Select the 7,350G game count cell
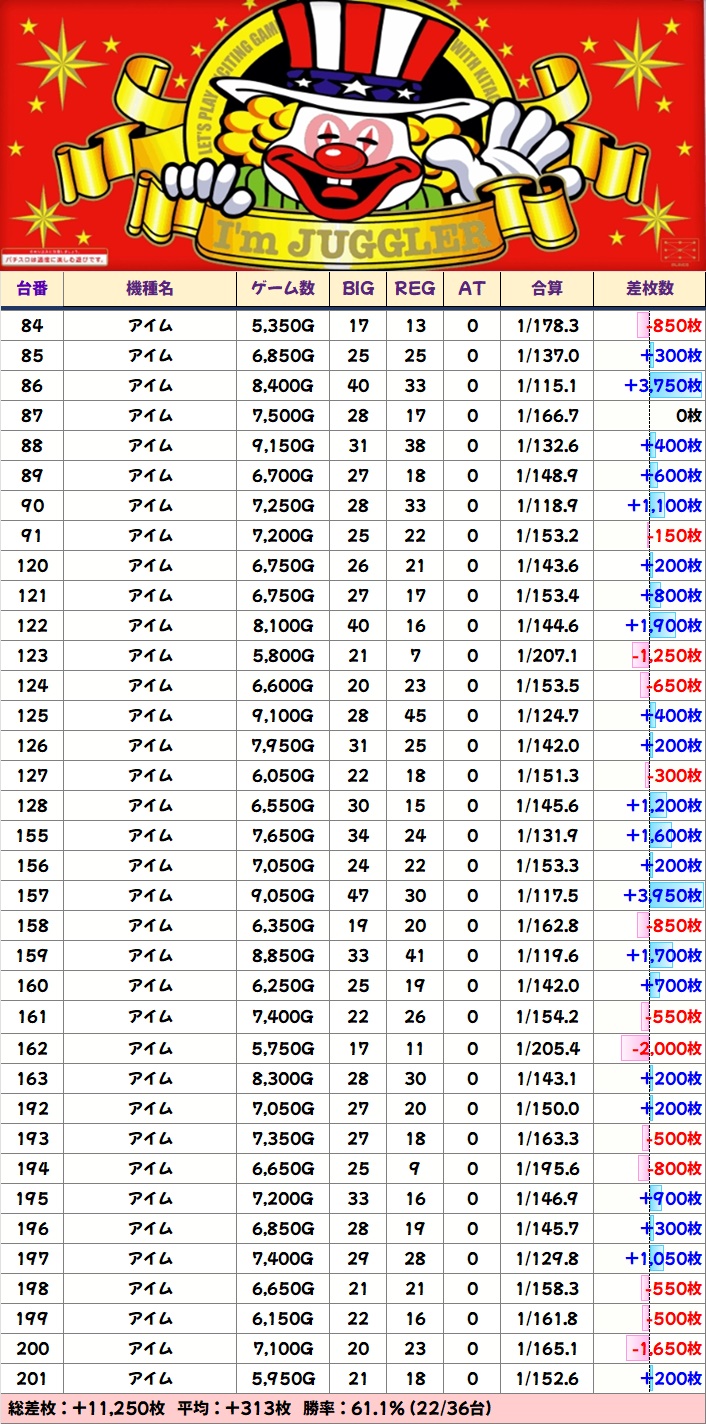The height and width of the screenshot is (1424, 706). pos(284,1138)
